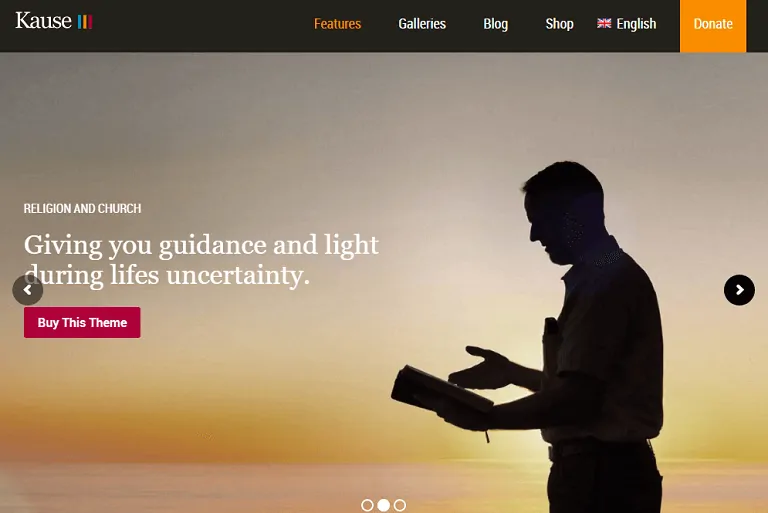Open the Blog menu item
768x513 pixels.
pos(496,24)
